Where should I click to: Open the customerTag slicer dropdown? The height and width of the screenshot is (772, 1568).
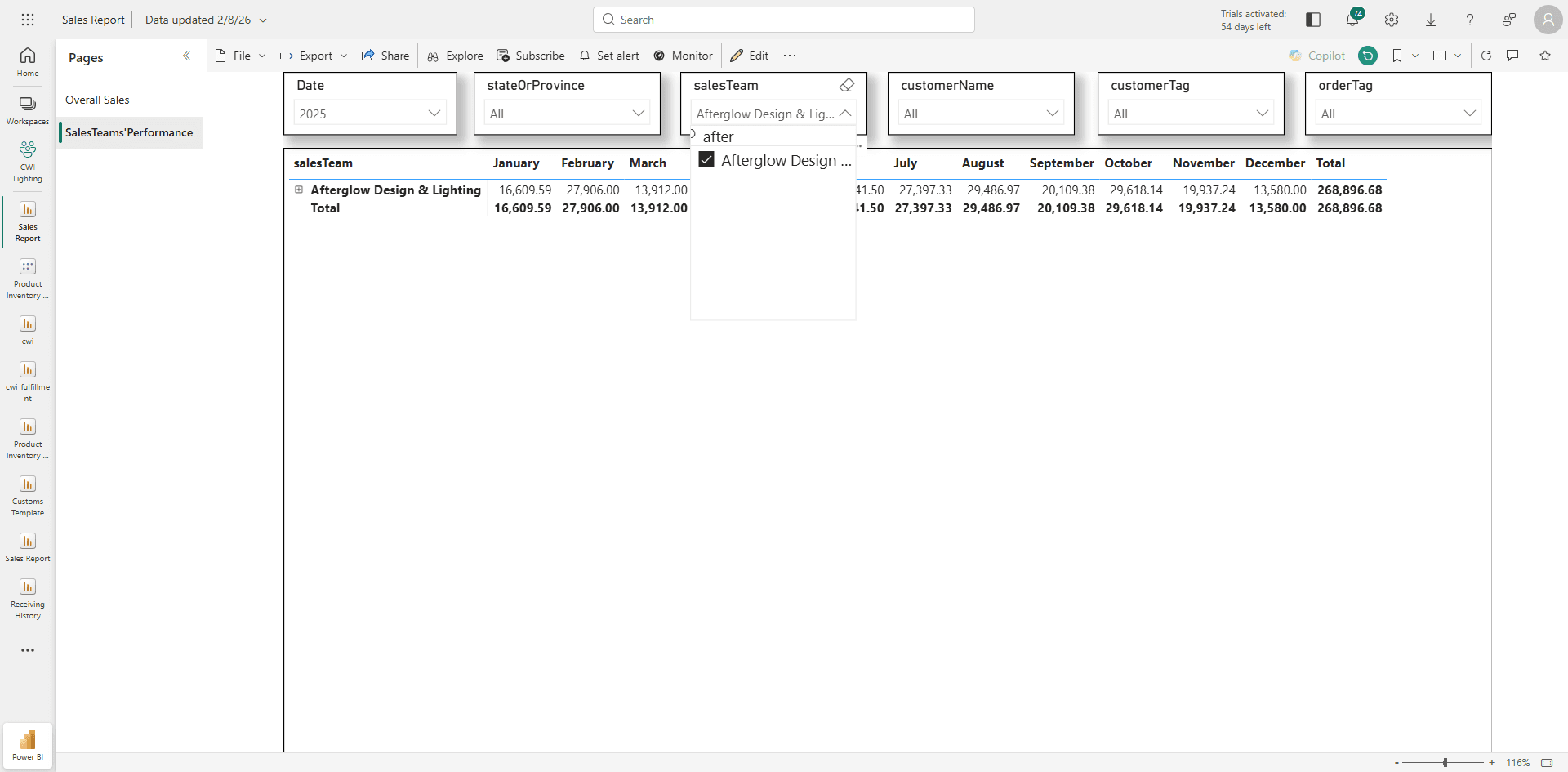[1191, 114]
